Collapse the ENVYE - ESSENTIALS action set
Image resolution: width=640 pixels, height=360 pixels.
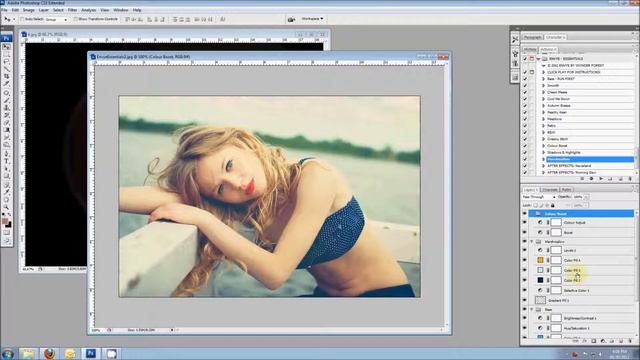pyautogui.click(x=538, y=59)
